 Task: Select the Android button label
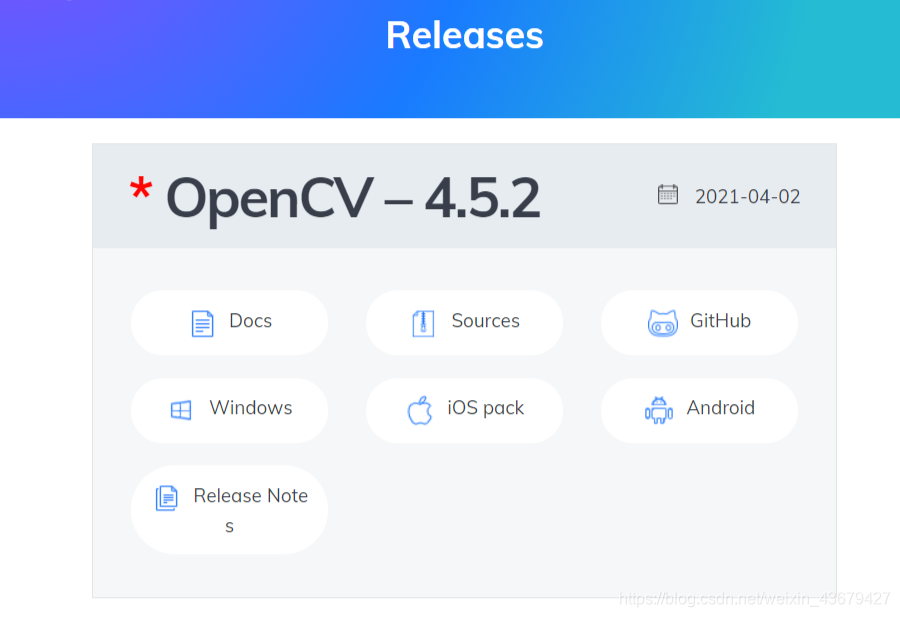(x=720, y=408)
